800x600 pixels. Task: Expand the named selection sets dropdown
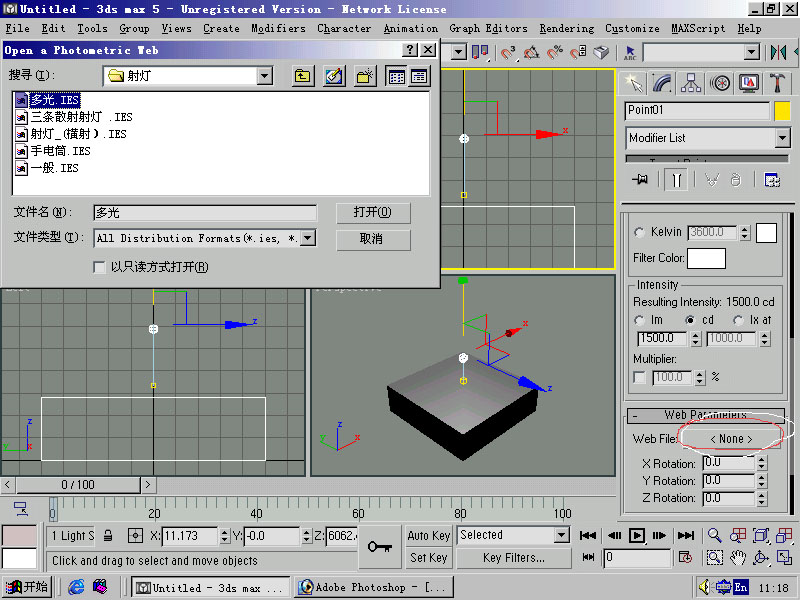(x=751, y=52)
